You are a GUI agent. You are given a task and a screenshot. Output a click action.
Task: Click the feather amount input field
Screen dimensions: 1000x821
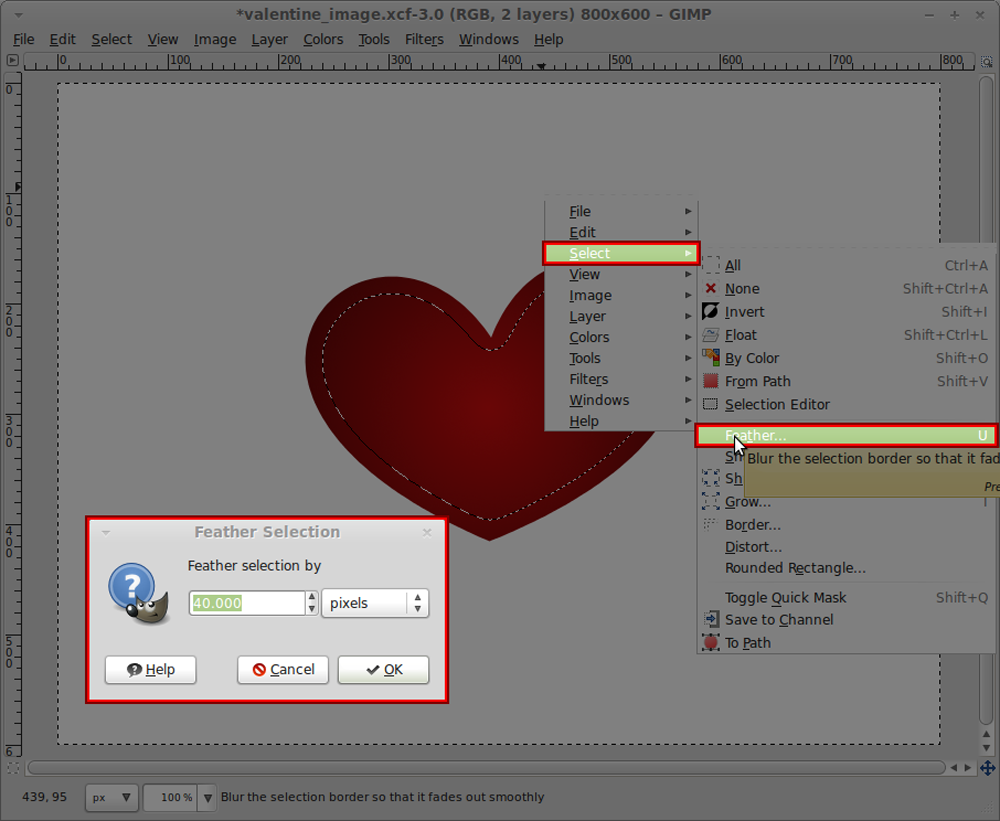pyautogui.click(x=247, y=603)
